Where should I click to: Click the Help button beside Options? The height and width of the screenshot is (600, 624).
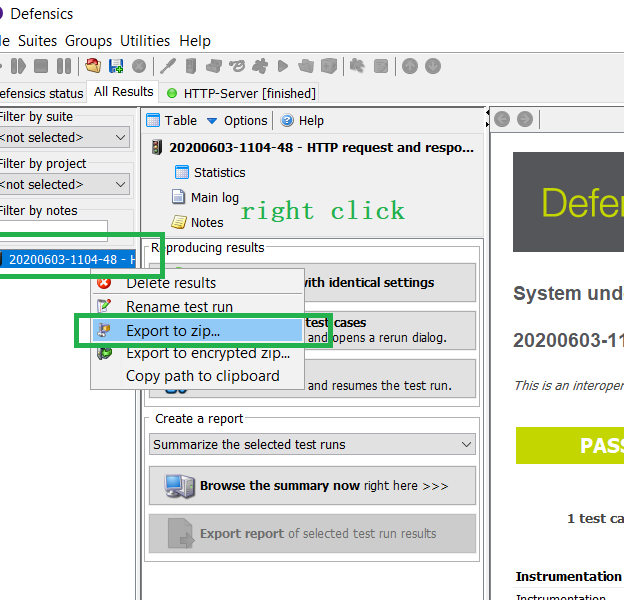(302, 121)
